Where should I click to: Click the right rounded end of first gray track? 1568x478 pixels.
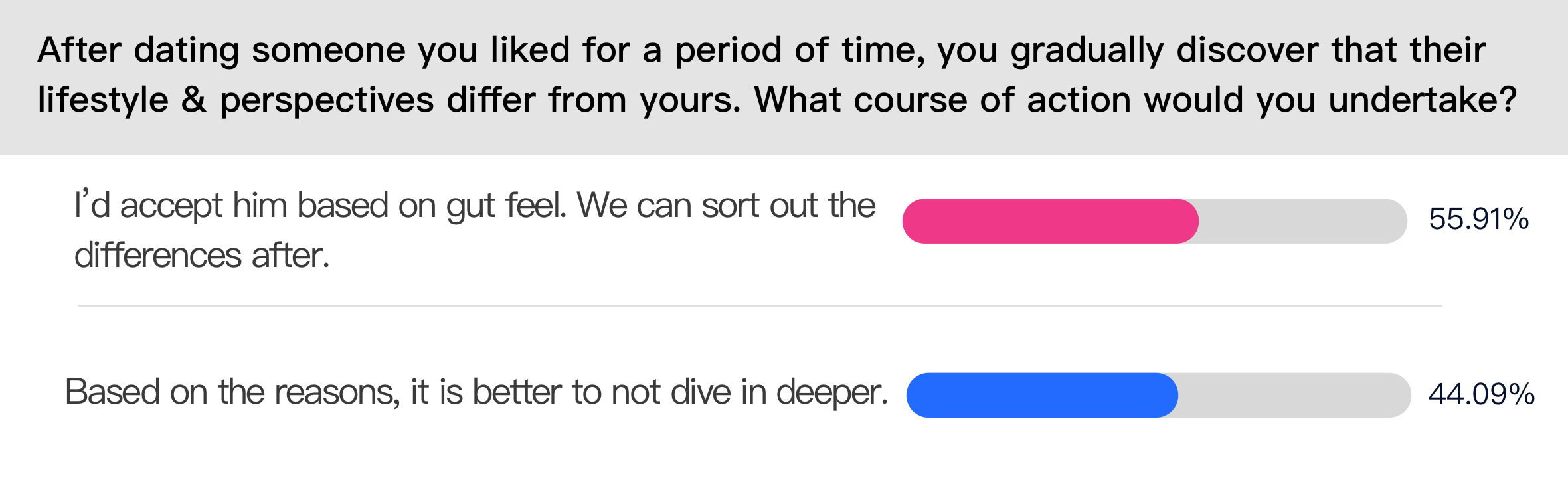[x=1397, y=221]
